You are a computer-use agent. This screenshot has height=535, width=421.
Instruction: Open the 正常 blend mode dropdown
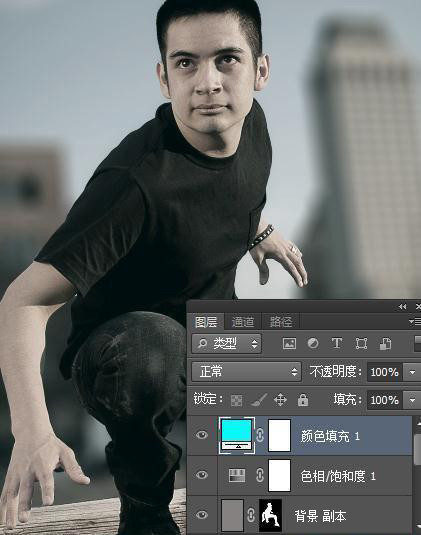246,371
